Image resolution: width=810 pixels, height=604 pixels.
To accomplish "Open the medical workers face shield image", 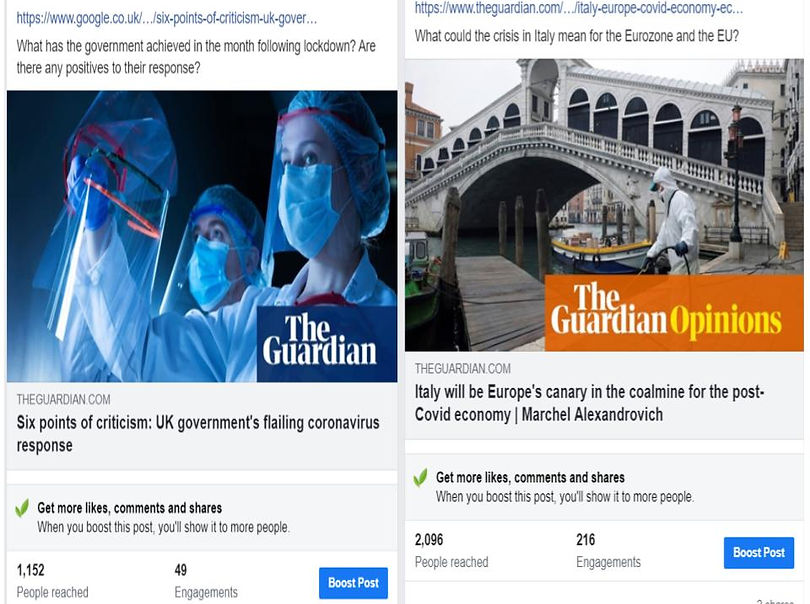I will tap(202, 237).
